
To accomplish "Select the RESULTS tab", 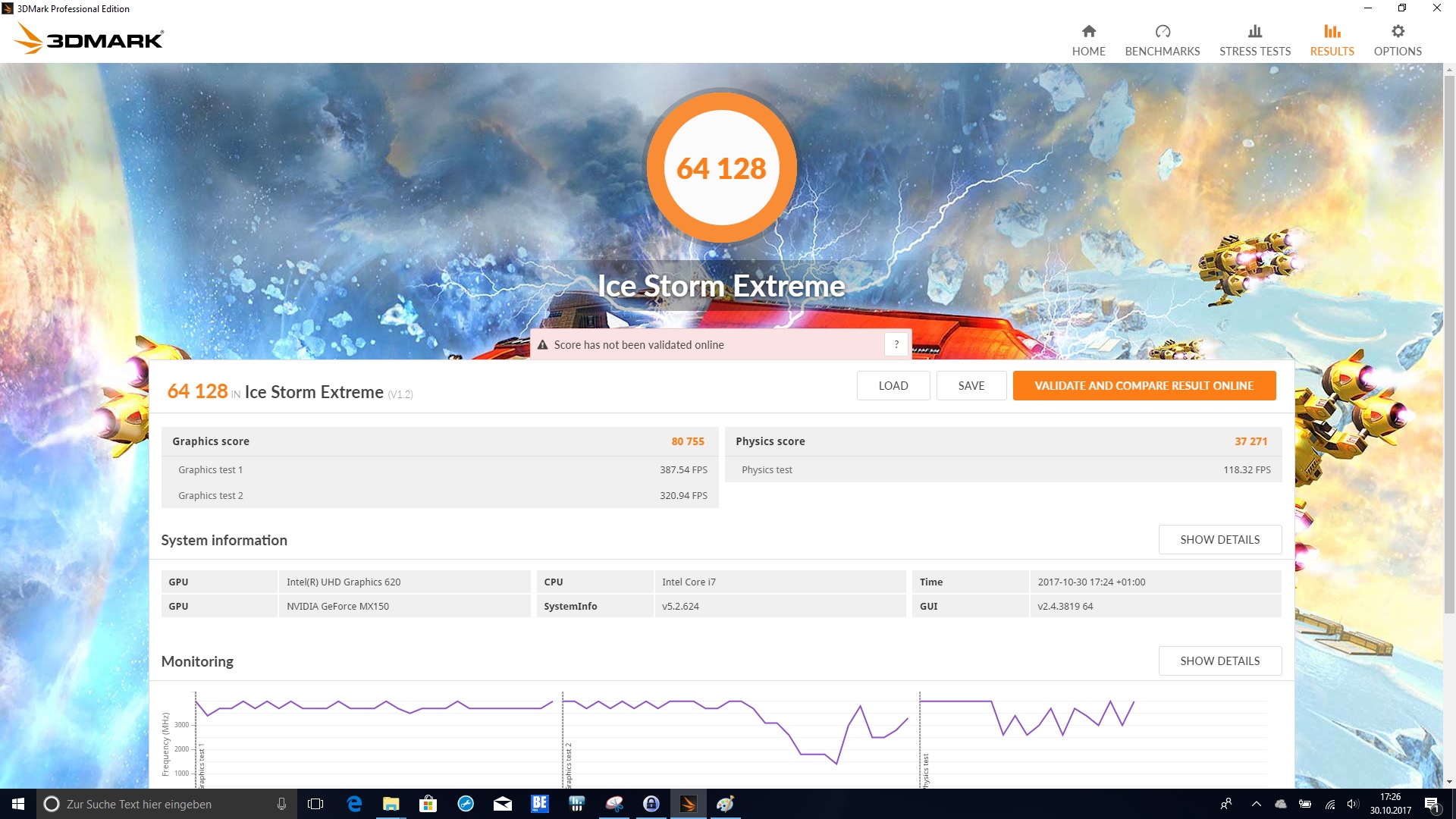I will 1332,51.
